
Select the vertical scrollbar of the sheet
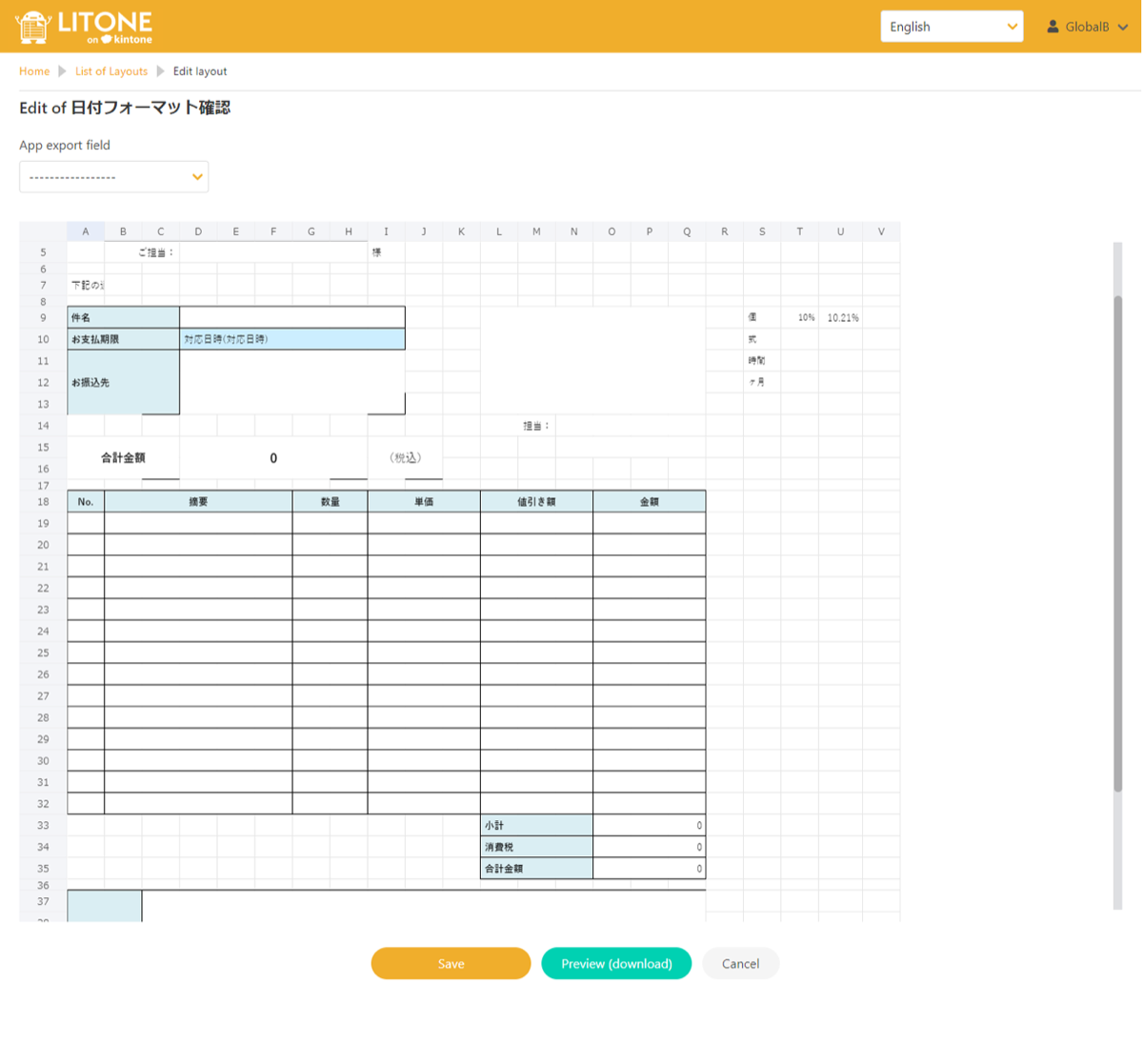click(1118, 543)
